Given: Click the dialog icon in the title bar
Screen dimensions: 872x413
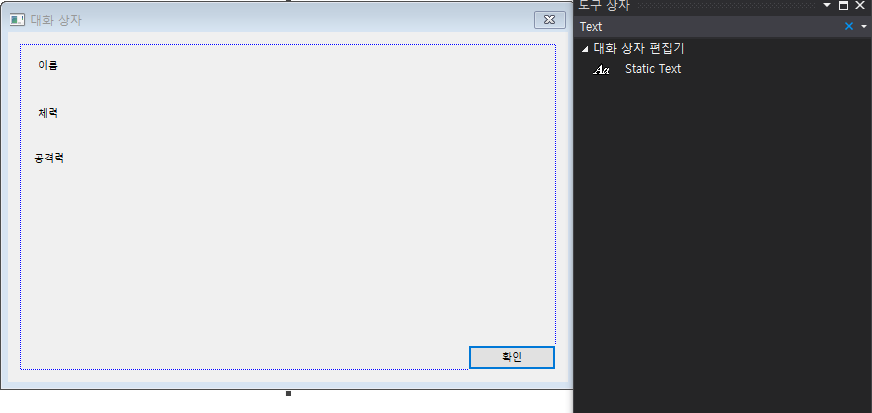Looking at the screenshot, I should click(x=17, y=20).
